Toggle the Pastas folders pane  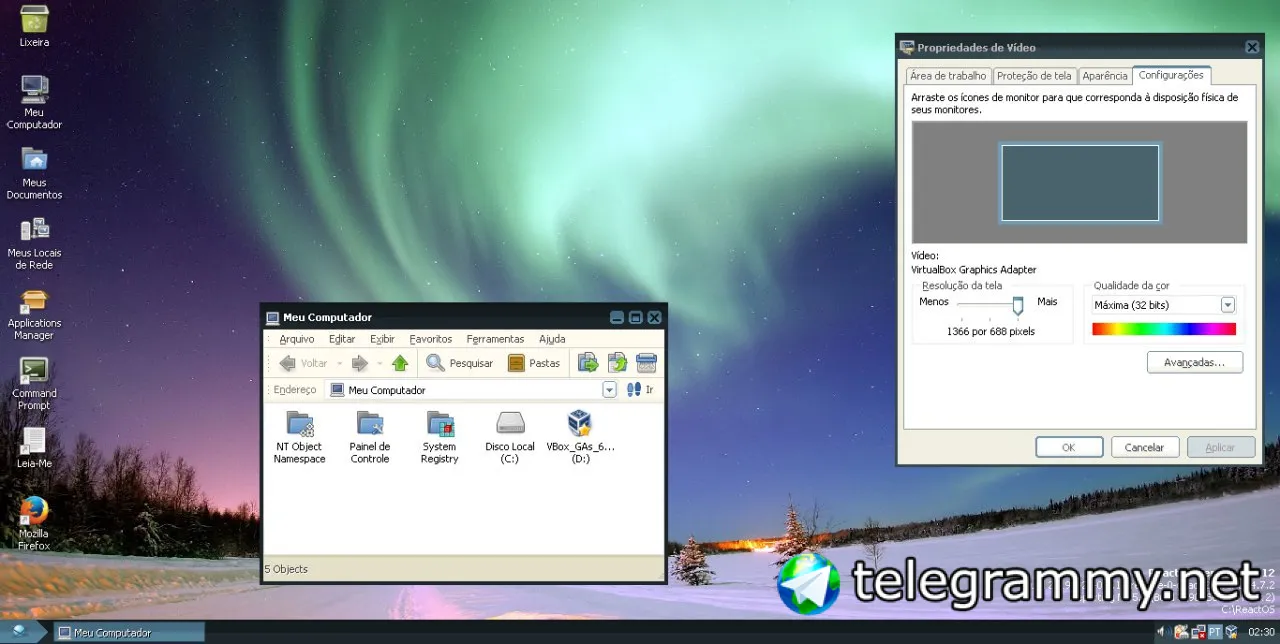pos(534,363)
